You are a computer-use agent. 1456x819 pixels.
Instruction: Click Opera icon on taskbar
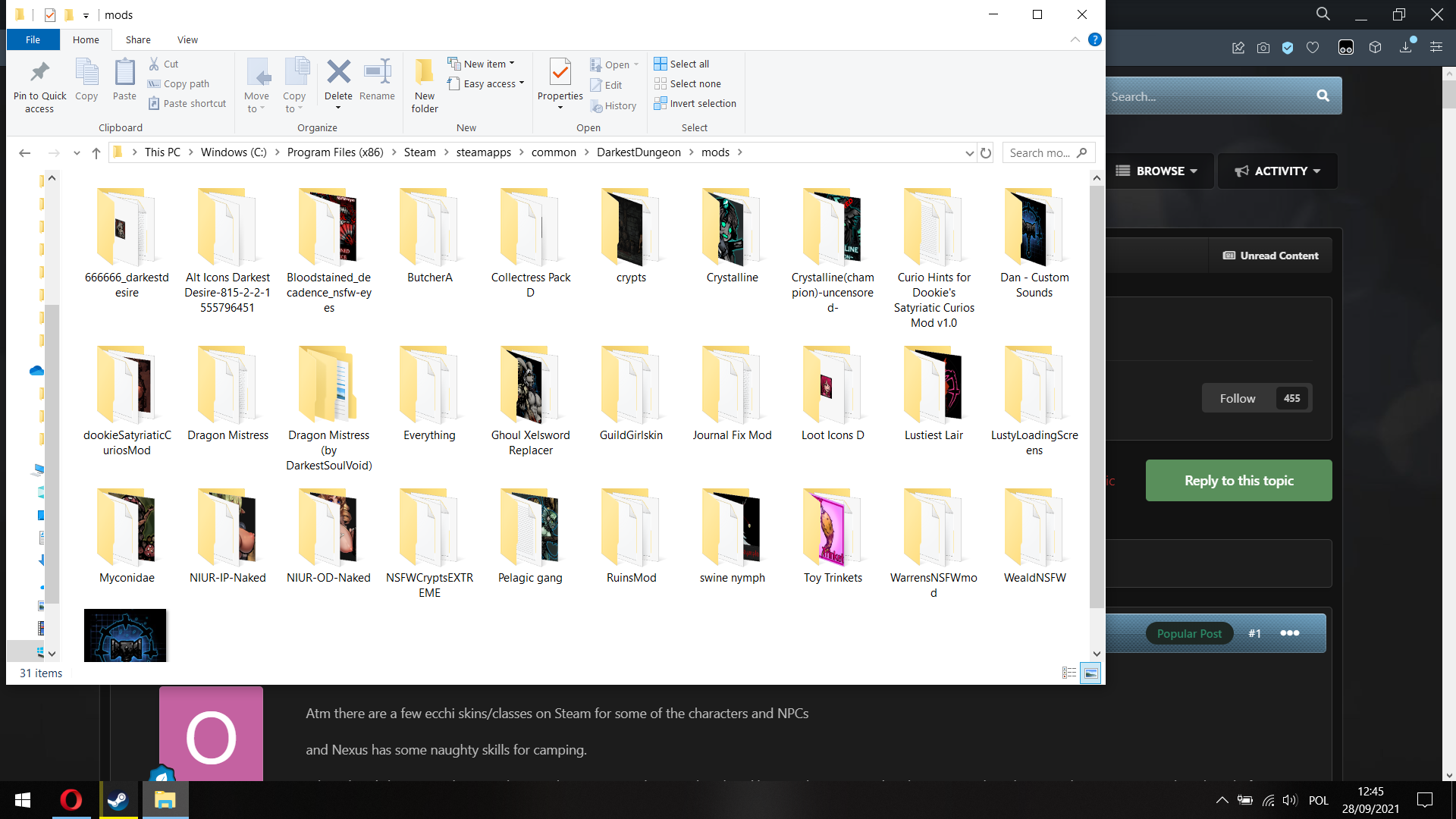71,800
